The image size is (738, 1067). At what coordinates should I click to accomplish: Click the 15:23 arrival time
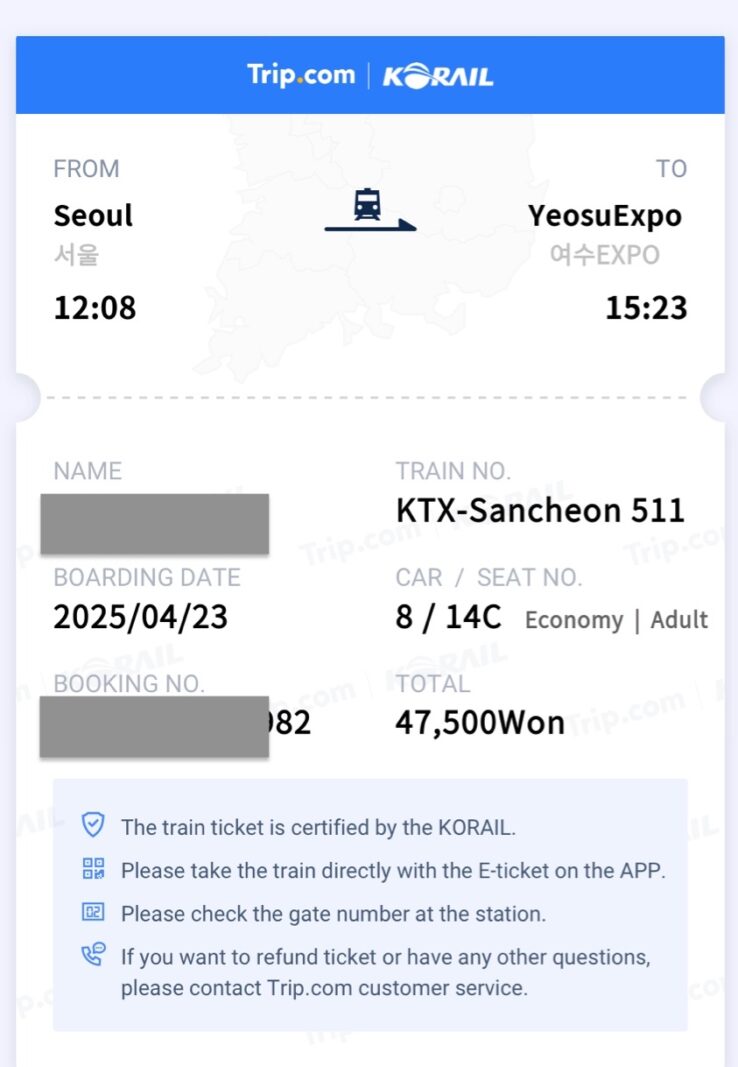[646, 308]
